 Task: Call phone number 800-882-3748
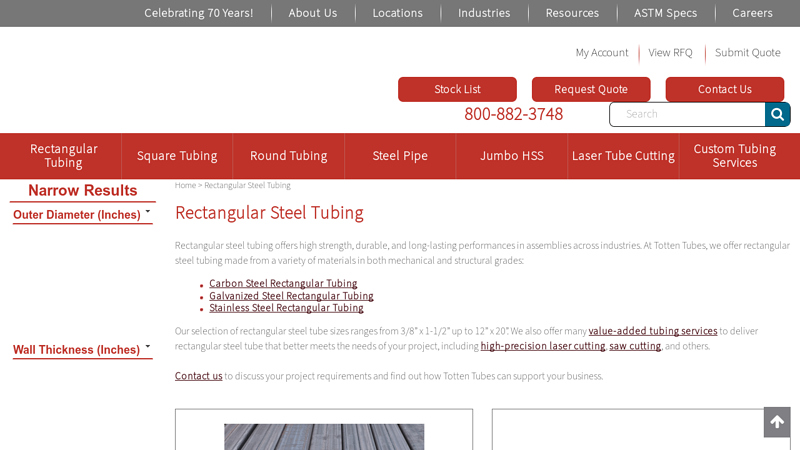coord(513,114)
